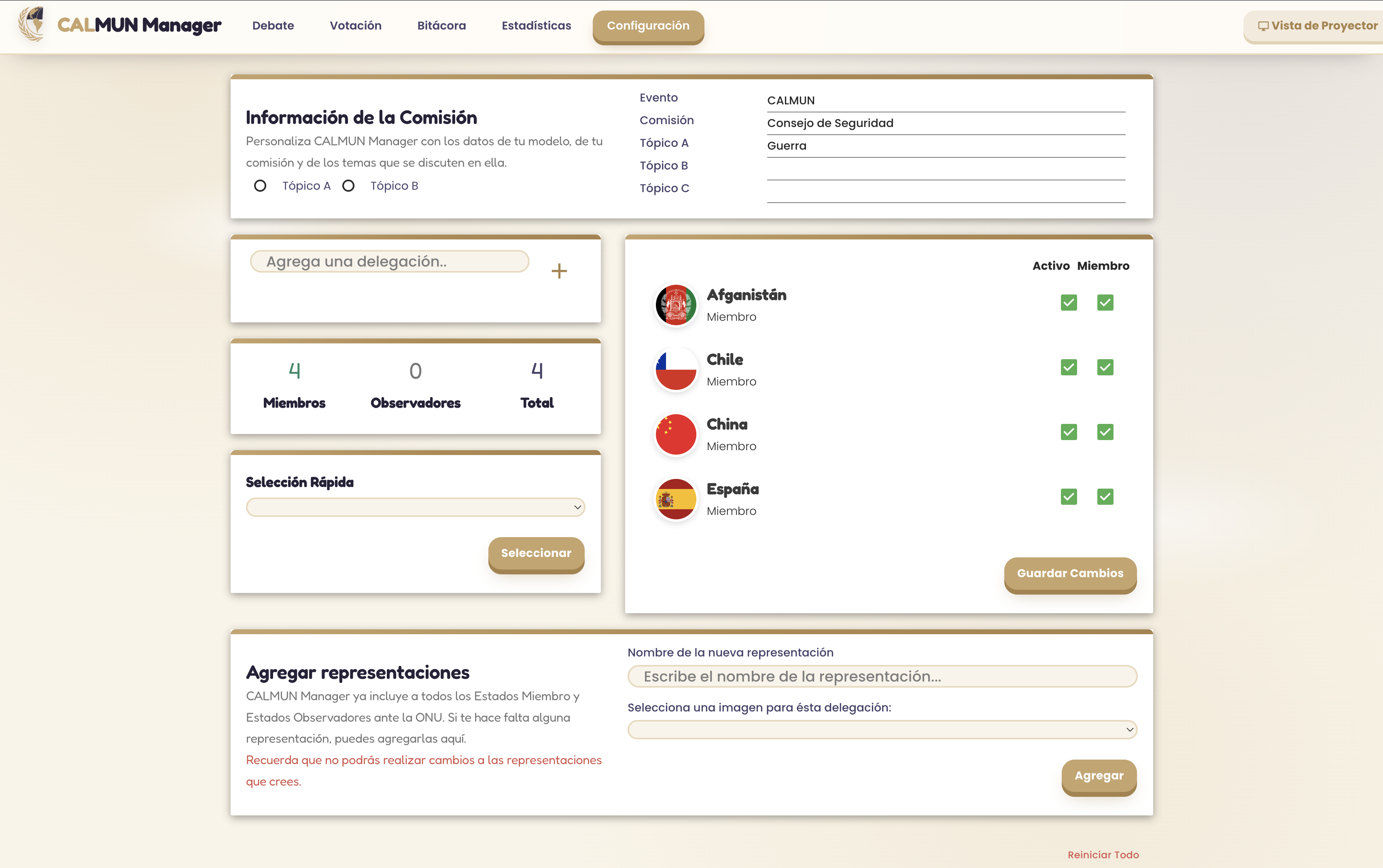Click the Agrega una delegación search field
The width and height of the screenshot is (1383, 868).
pos(389,261)
